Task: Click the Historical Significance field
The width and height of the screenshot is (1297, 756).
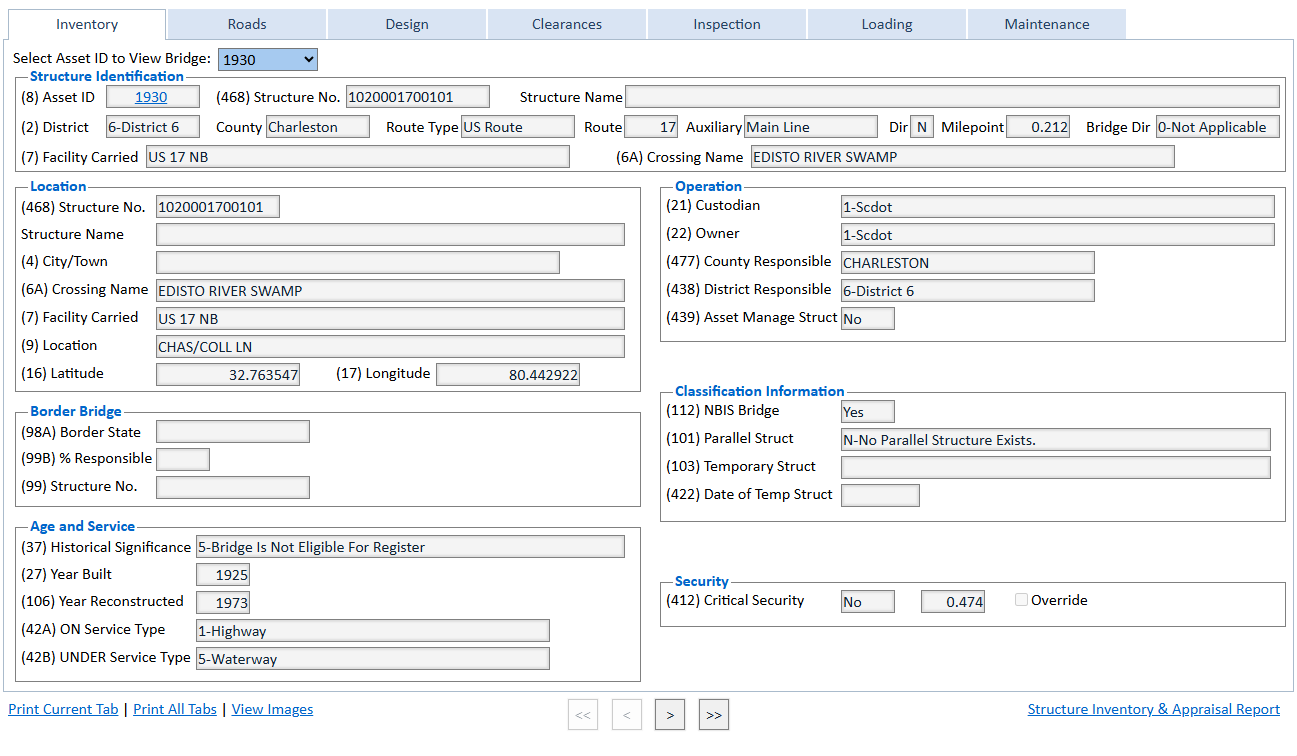Action: (x=410, y=547)
